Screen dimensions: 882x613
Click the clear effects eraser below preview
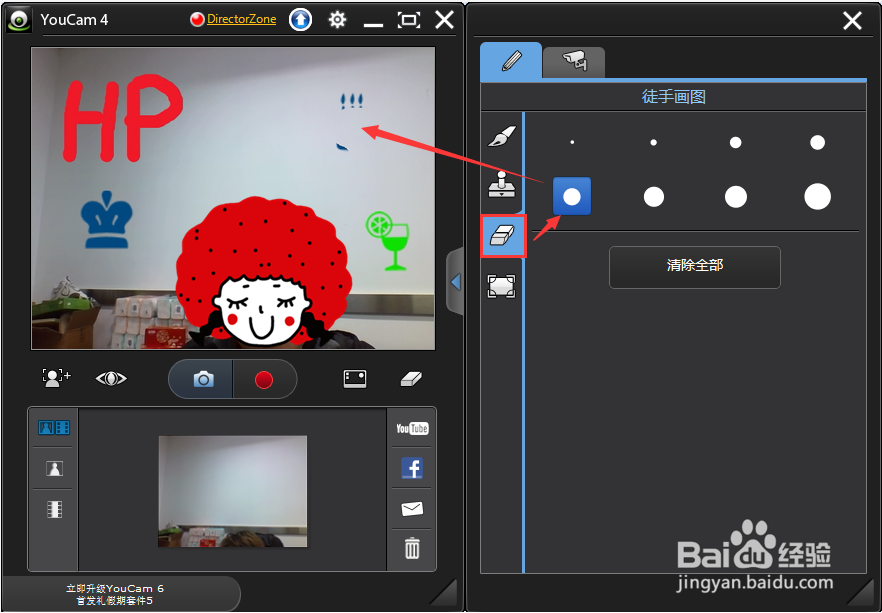(411, 379)
